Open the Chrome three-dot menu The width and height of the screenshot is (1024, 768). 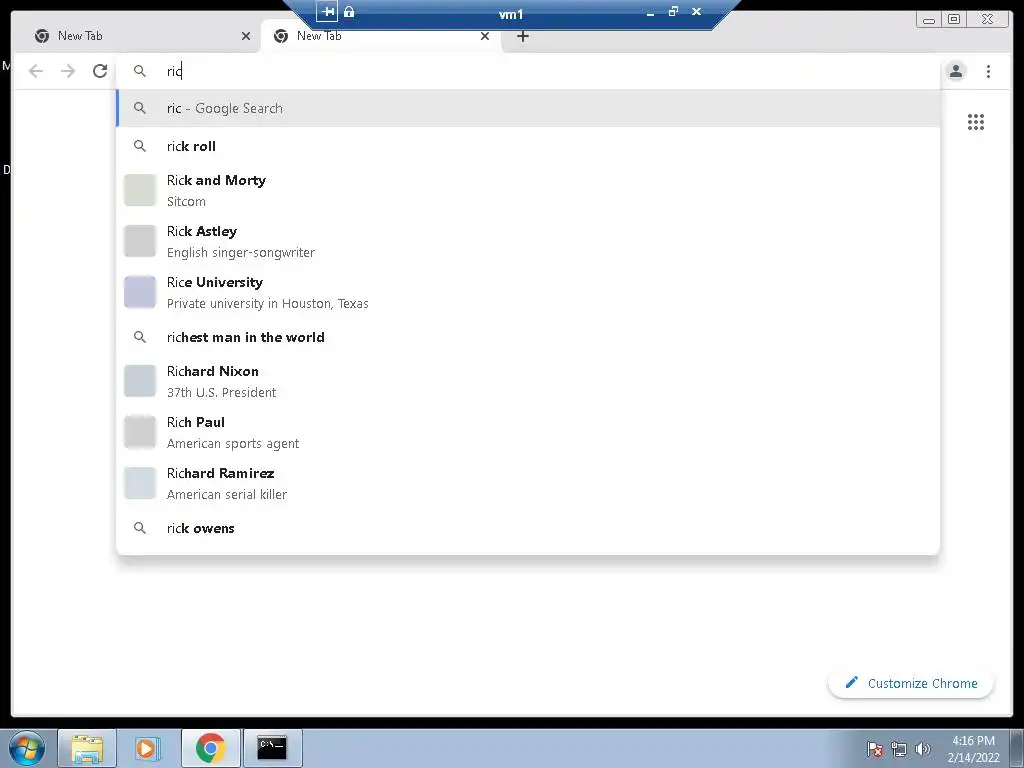tap(988, 71)
